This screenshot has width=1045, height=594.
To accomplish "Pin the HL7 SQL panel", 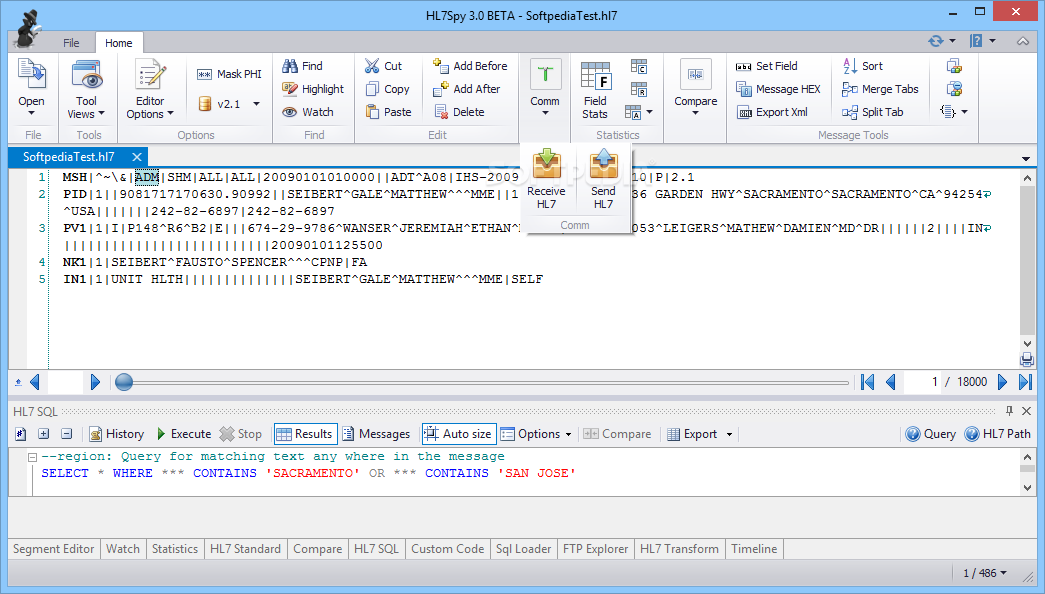I will pos(1009,411).
